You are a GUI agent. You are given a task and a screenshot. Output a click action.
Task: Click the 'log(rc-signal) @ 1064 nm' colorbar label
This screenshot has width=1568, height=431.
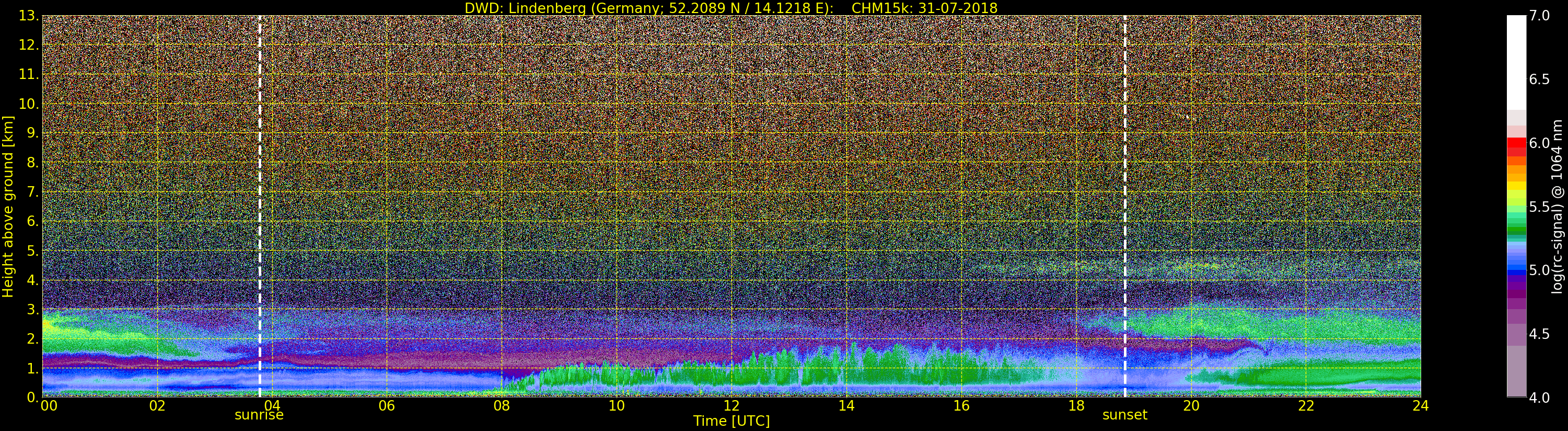(x=1558, y=207)
